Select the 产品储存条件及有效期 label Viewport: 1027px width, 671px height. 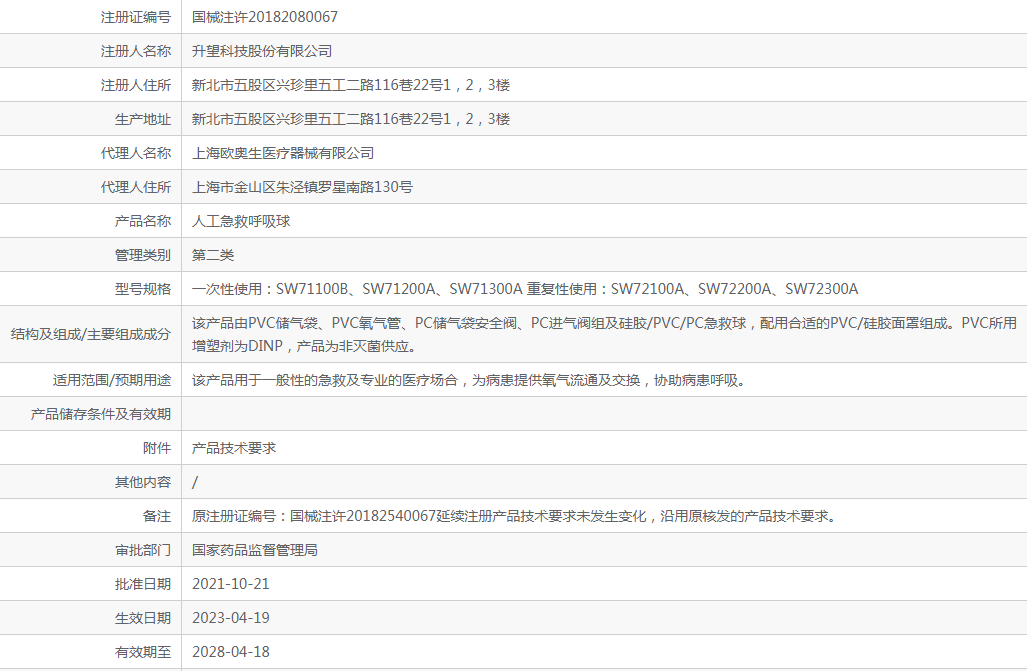tap(100, 415)
